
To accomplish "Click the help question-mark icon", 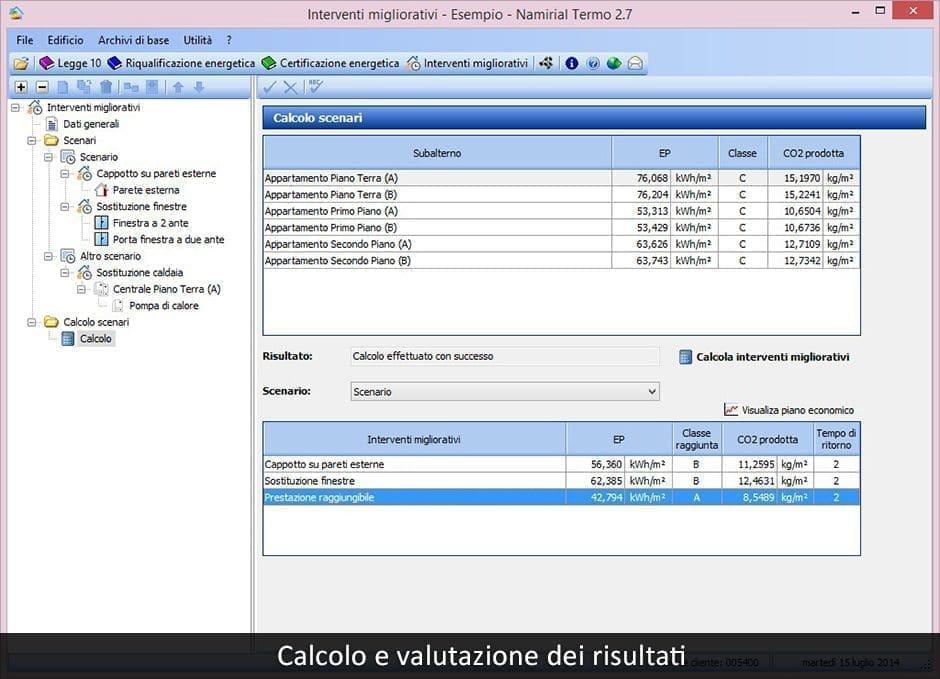I will [593, 61].
